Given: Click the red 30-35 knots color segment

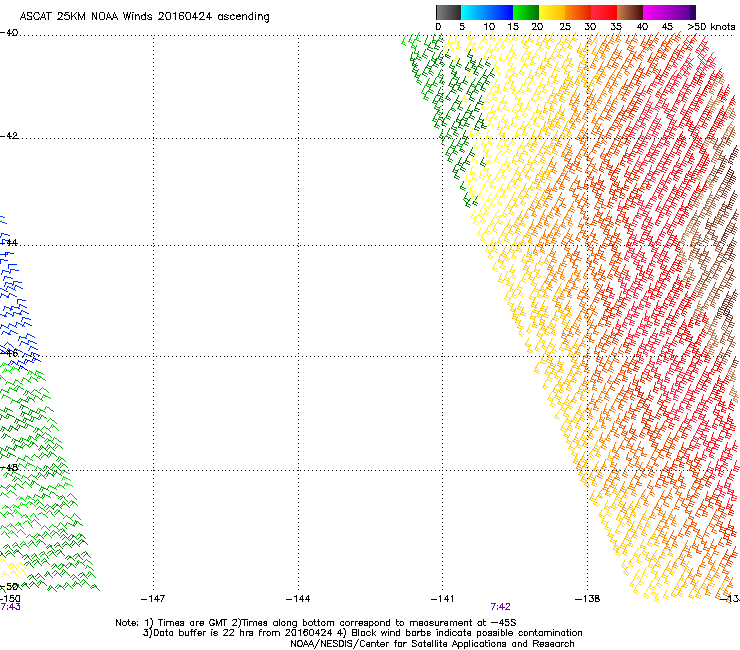Looking at the screenshot, I should coord(604,12).
